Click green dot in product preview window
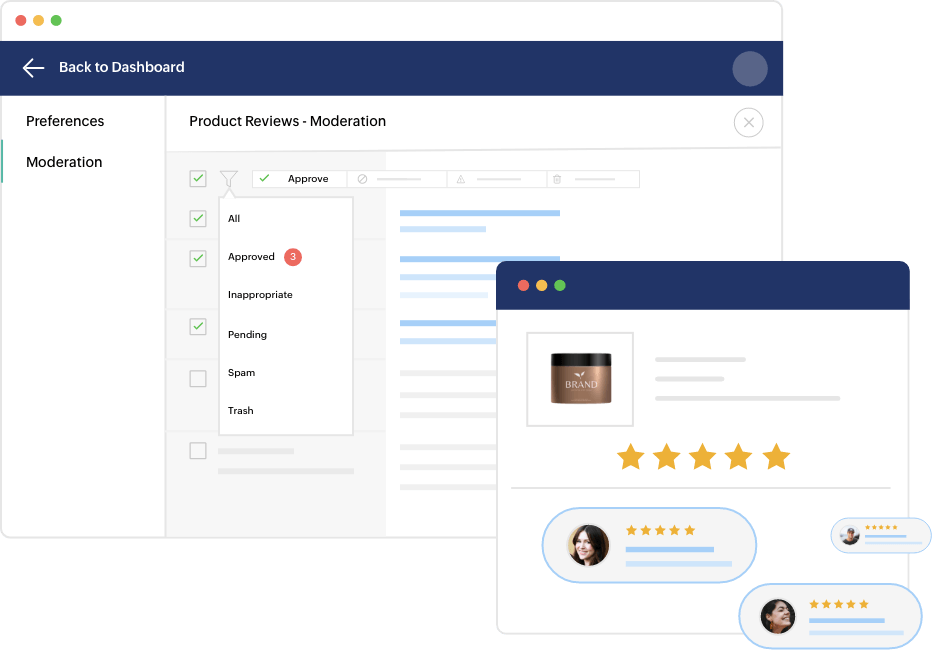932x650 pixels. 560,286
